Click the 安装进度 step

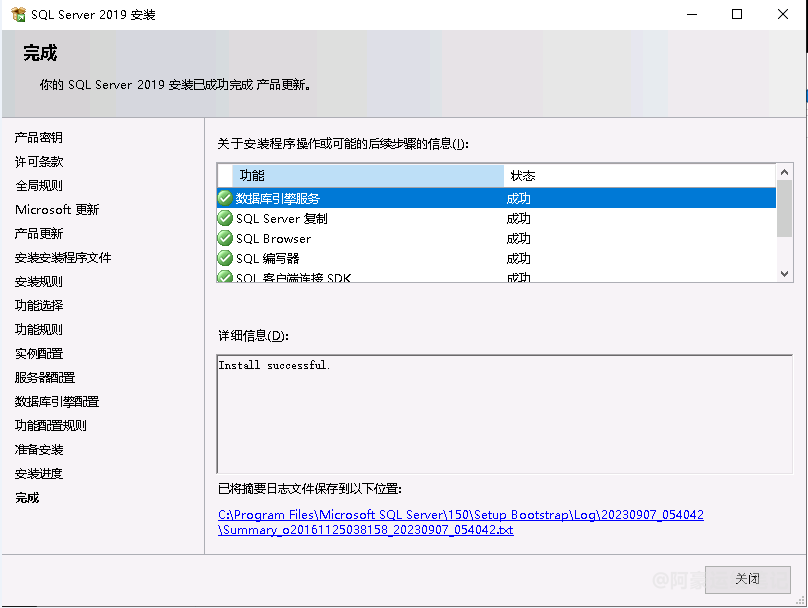tap(39, 474)
